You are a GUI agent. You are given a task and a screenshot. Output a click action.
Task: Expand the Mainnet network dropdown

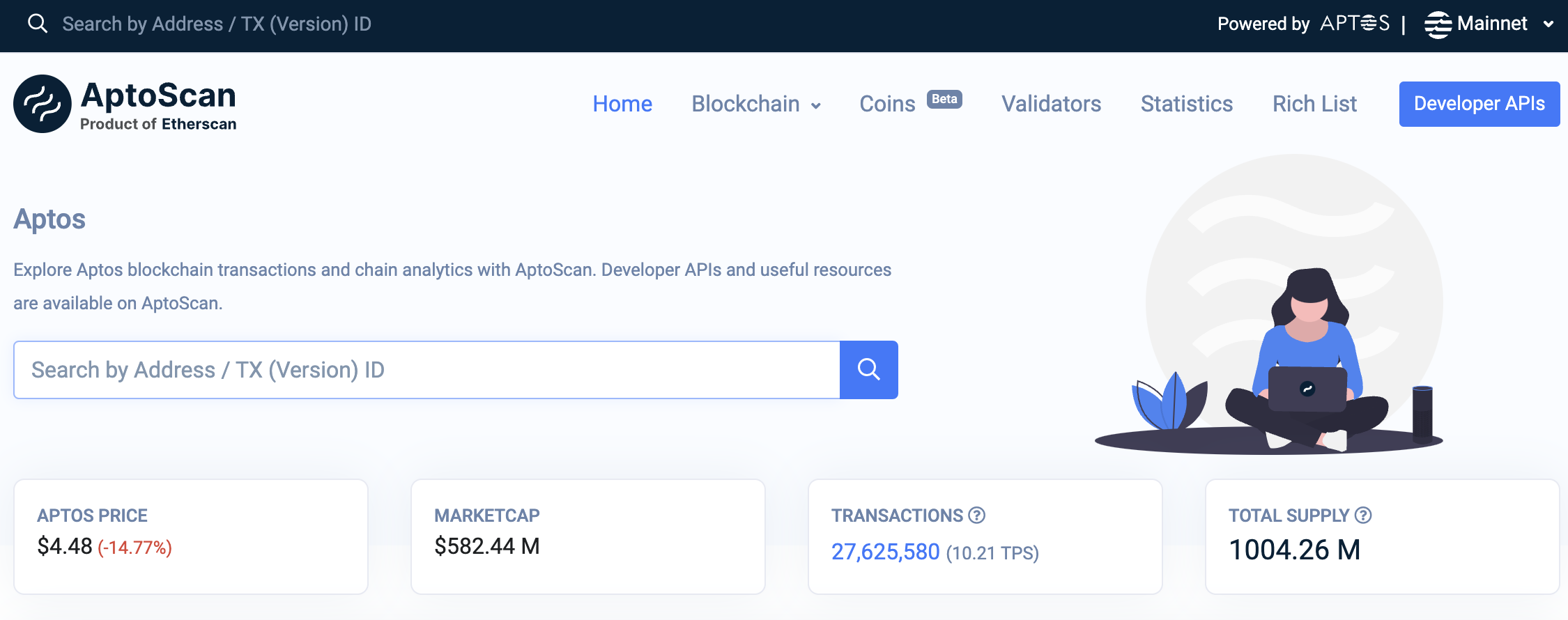1491,24
